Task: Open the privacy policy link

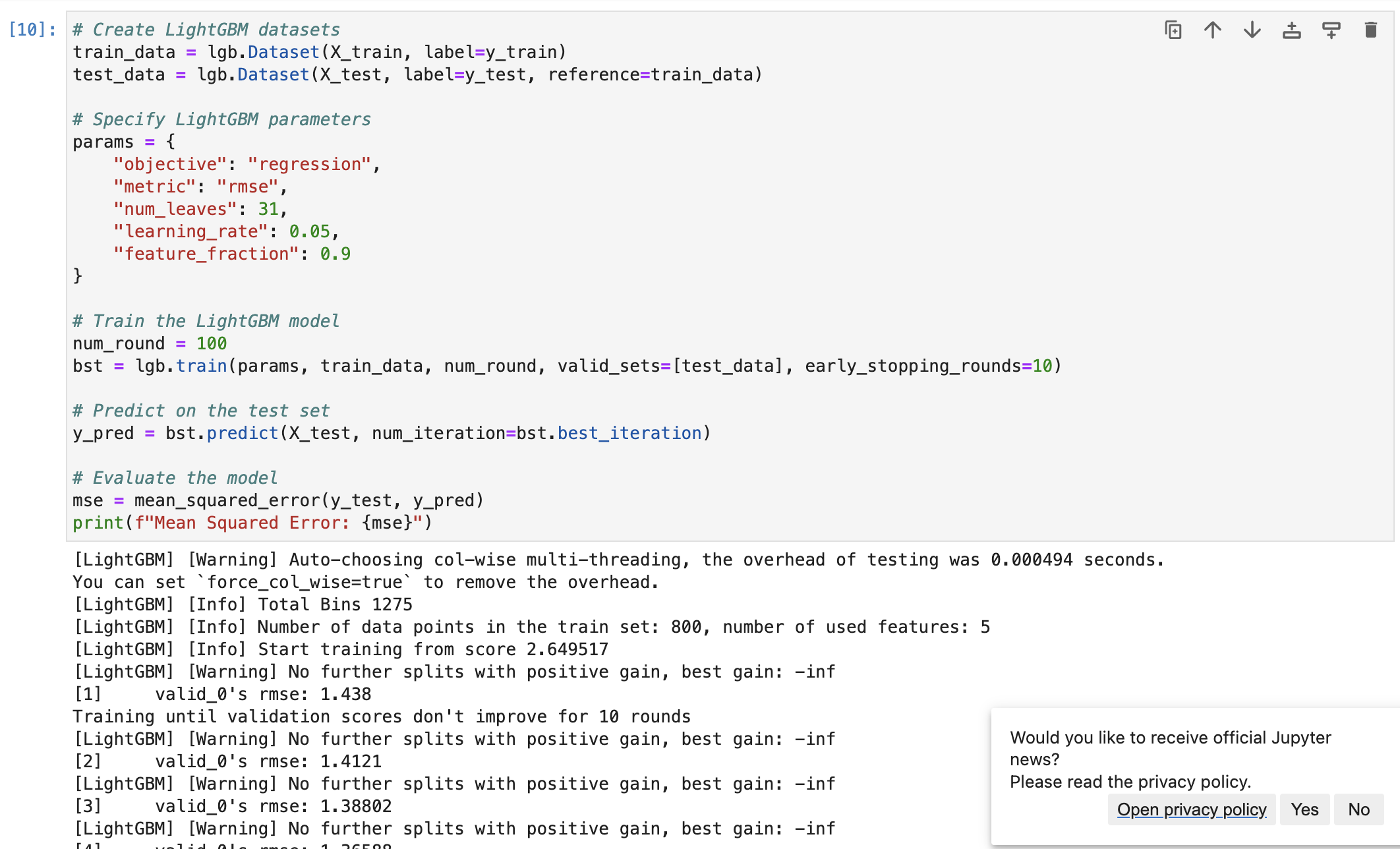Action: 1192,809
